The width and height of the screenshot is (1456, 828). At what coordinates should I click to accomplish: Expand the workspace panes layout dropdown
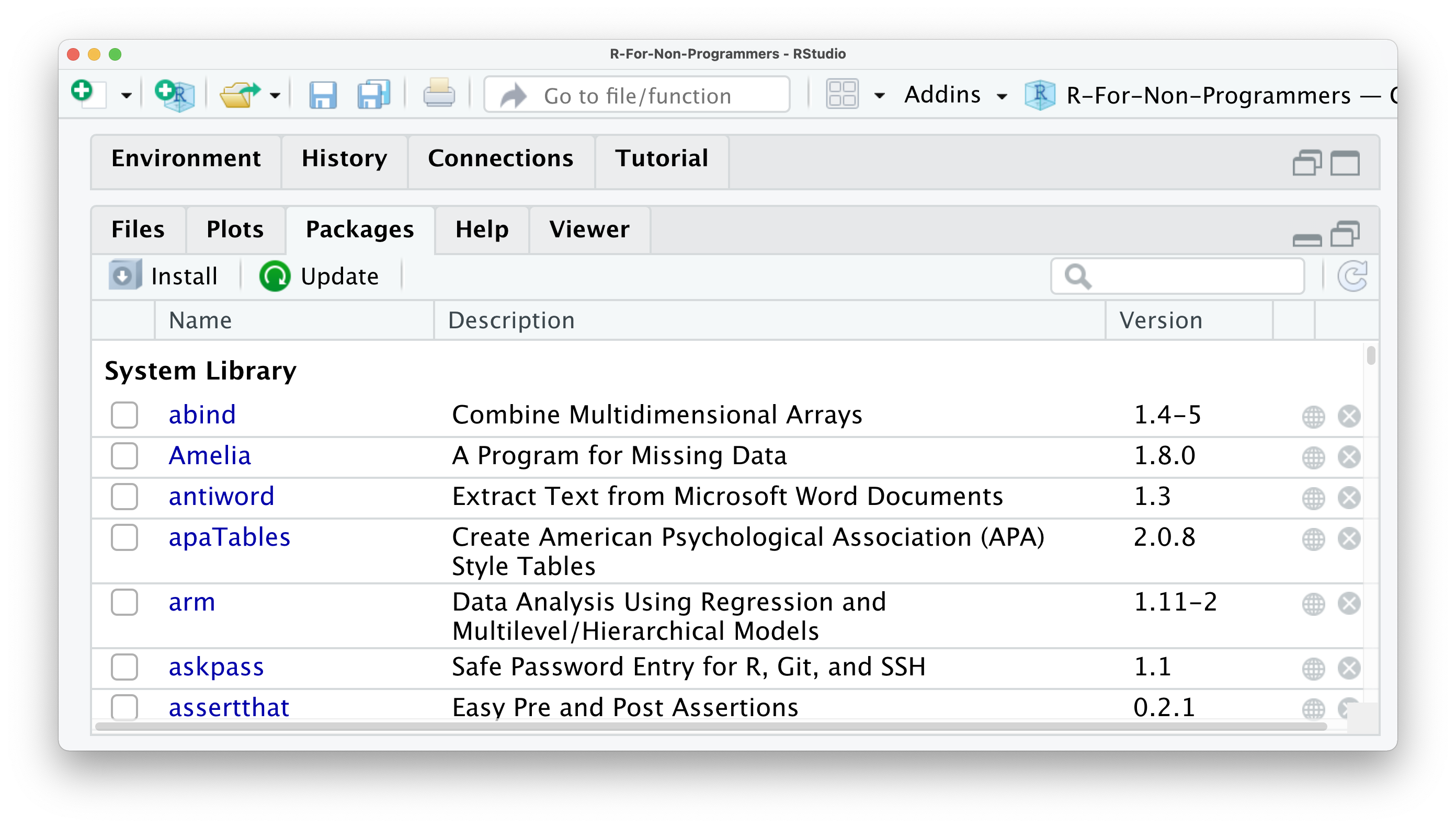click(879, 96)
